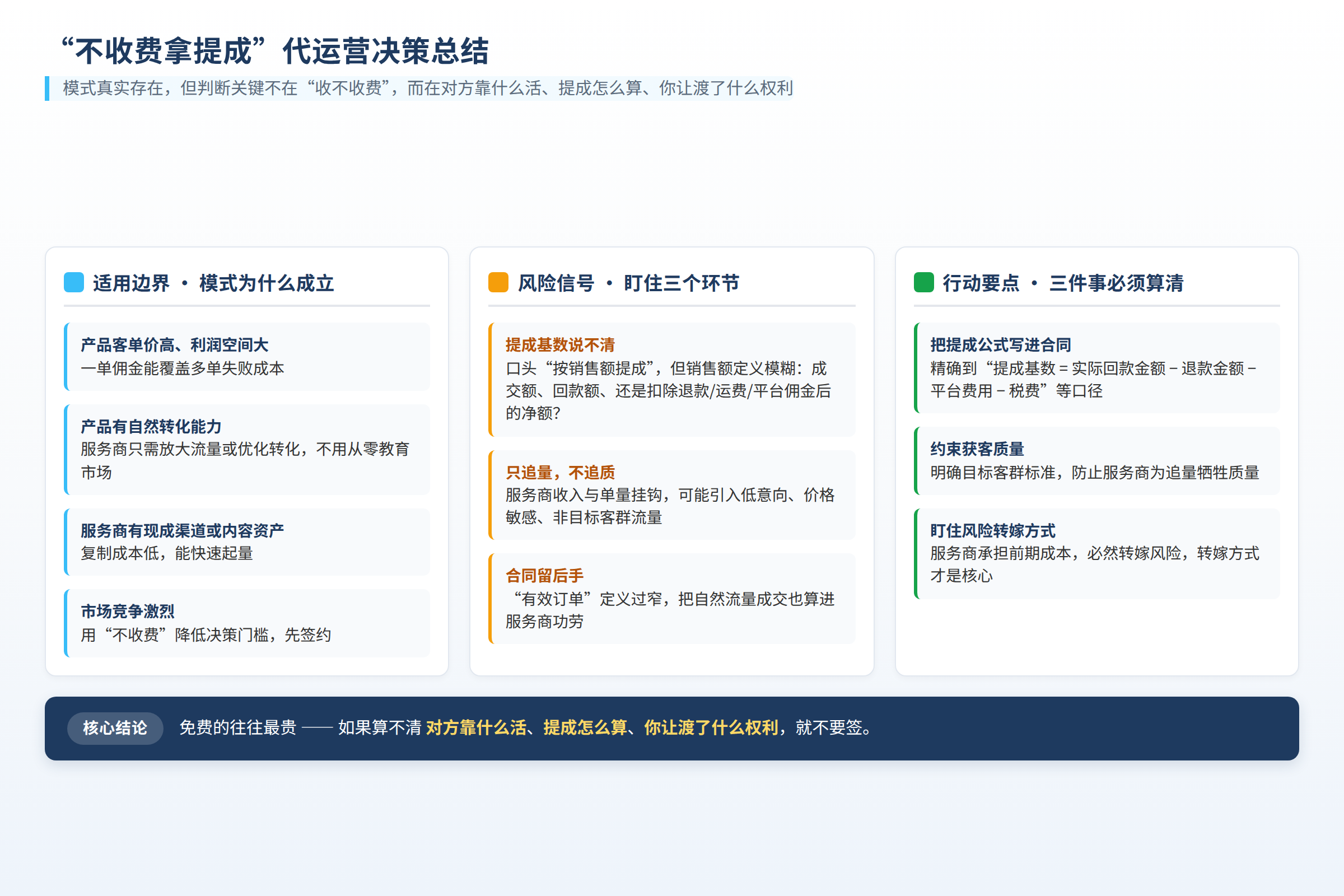Click the description starting 服务商只需放大流量
This screenshot has height=896, width=1344.
(245, 460)
